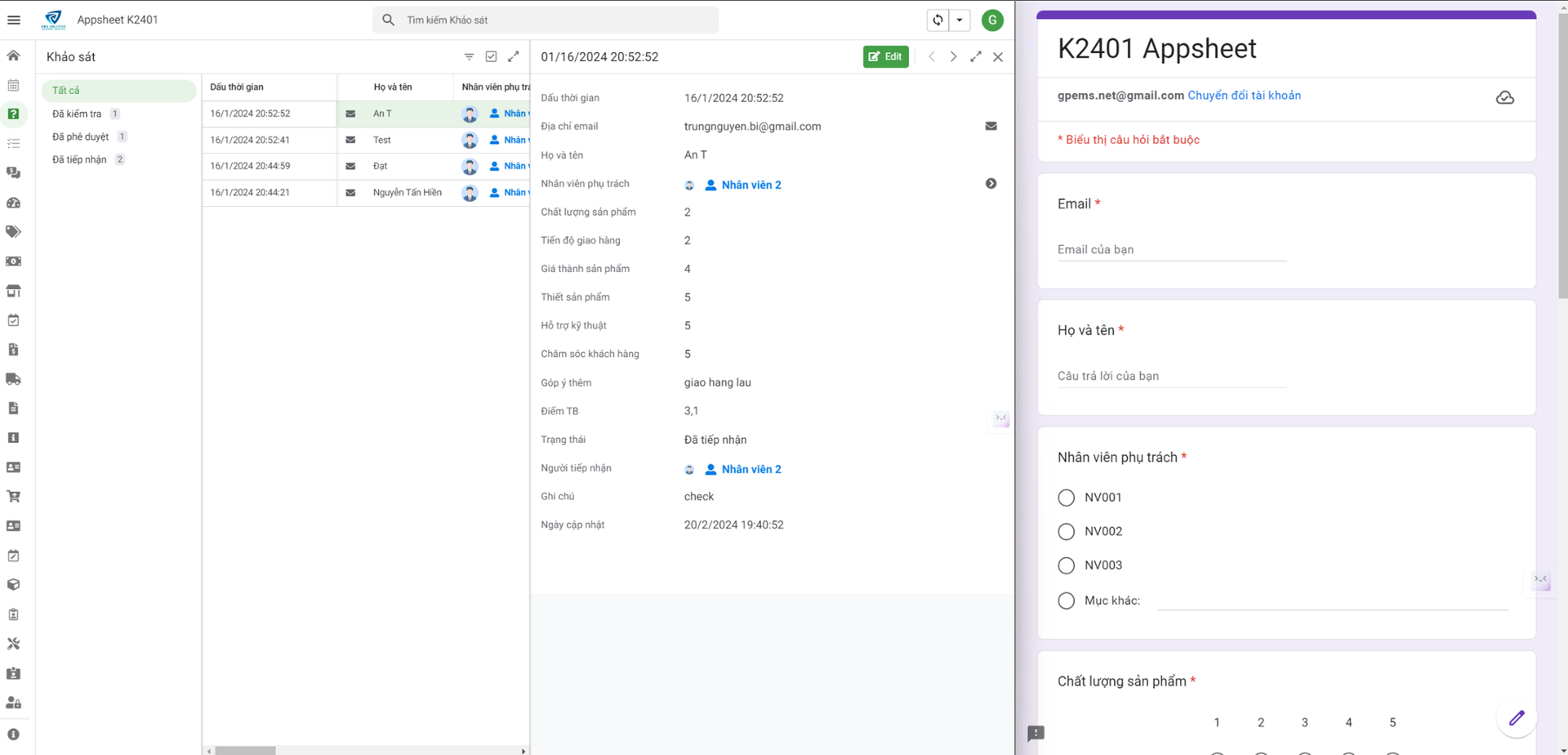The height and width of the screenshot is (755, 1568).
Task: Click the sync refresh icon
Action: point(938,20)
